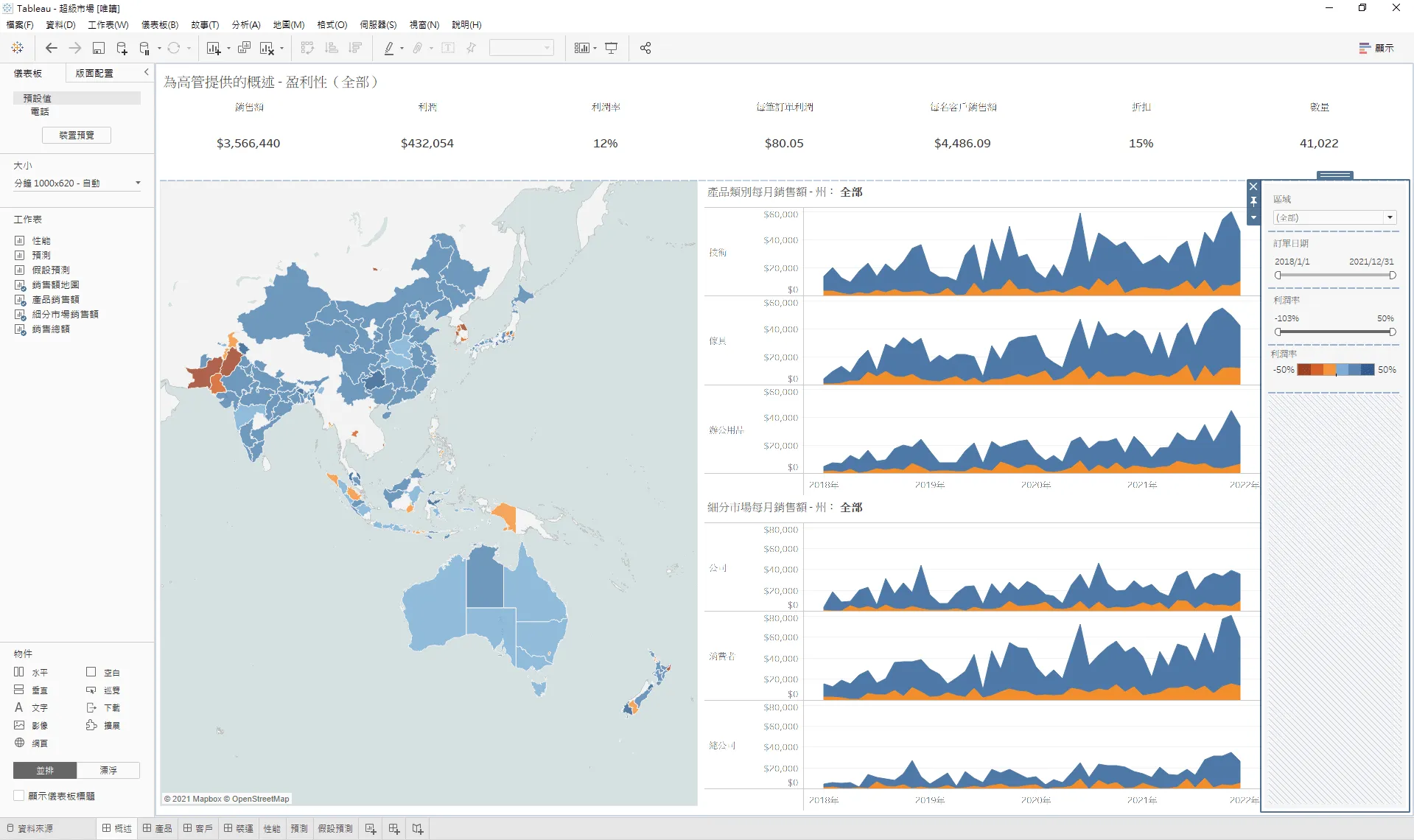Viewport: 1414px width, 840px height.
Task: Click the 裝置預覽 button
Action: click(77, 135)
